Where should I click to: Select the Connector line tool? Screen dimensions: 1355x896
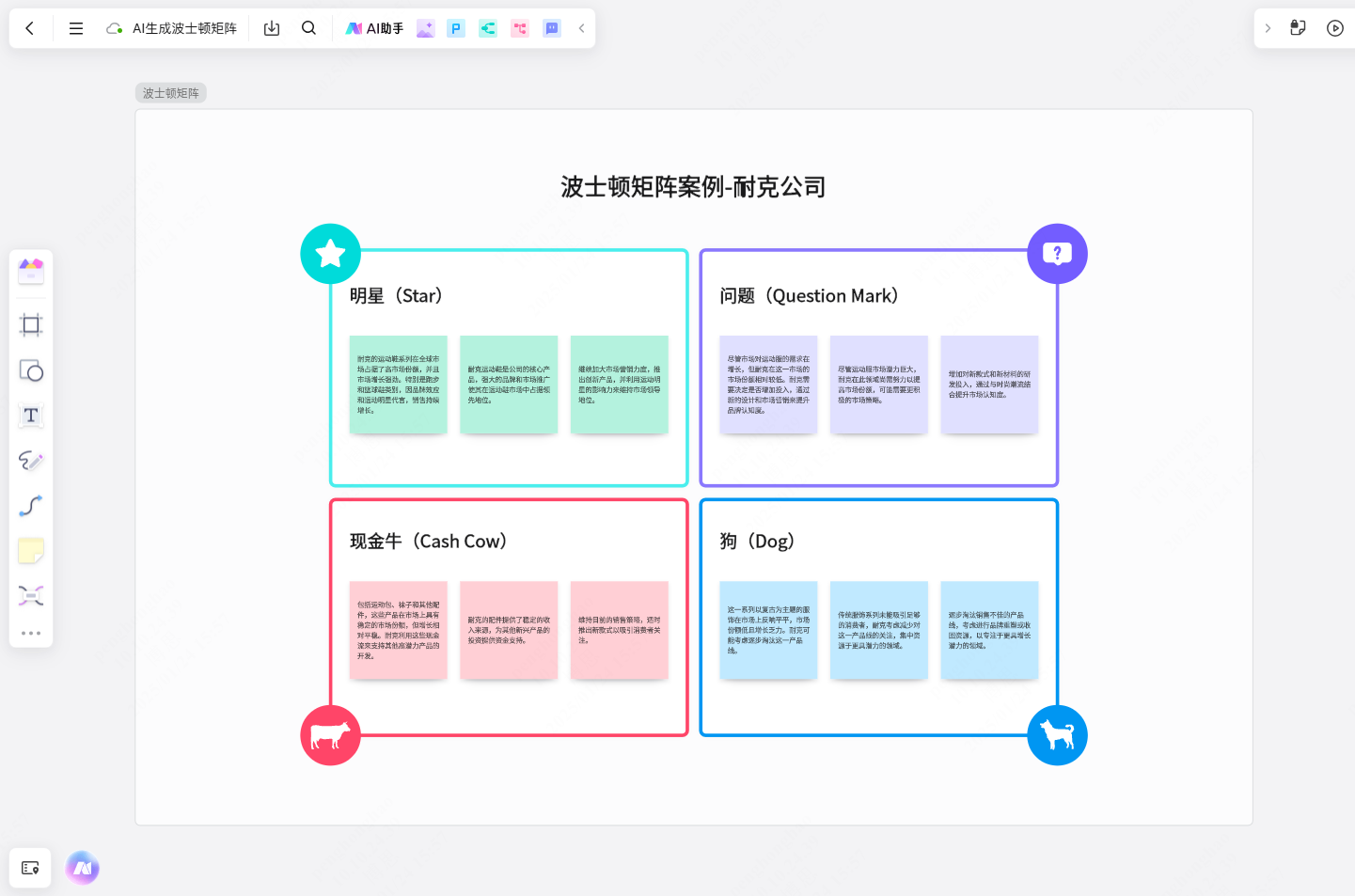coord(31,506)
